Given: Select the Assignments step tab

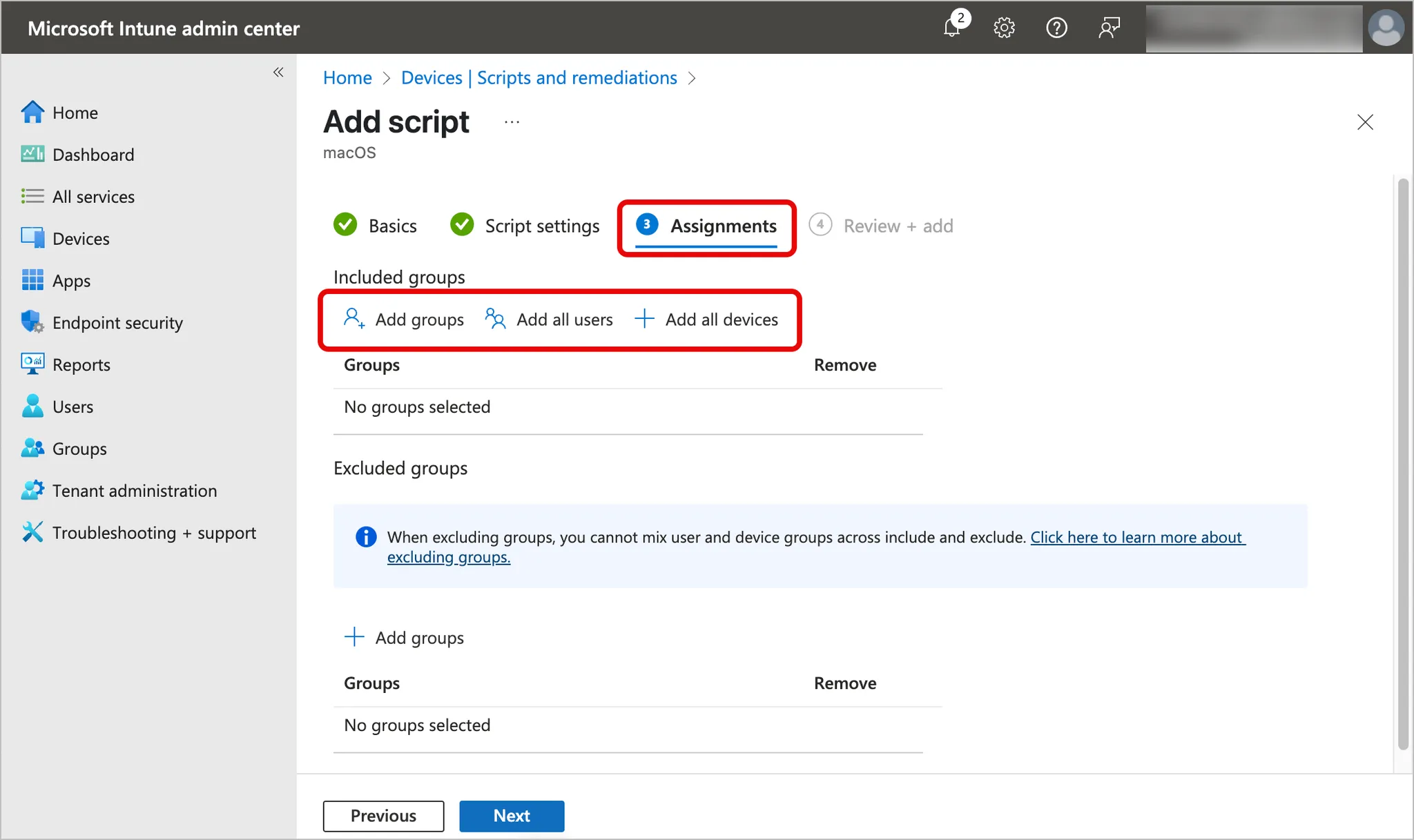Looking at the screenshot, I should pos(722,226).
